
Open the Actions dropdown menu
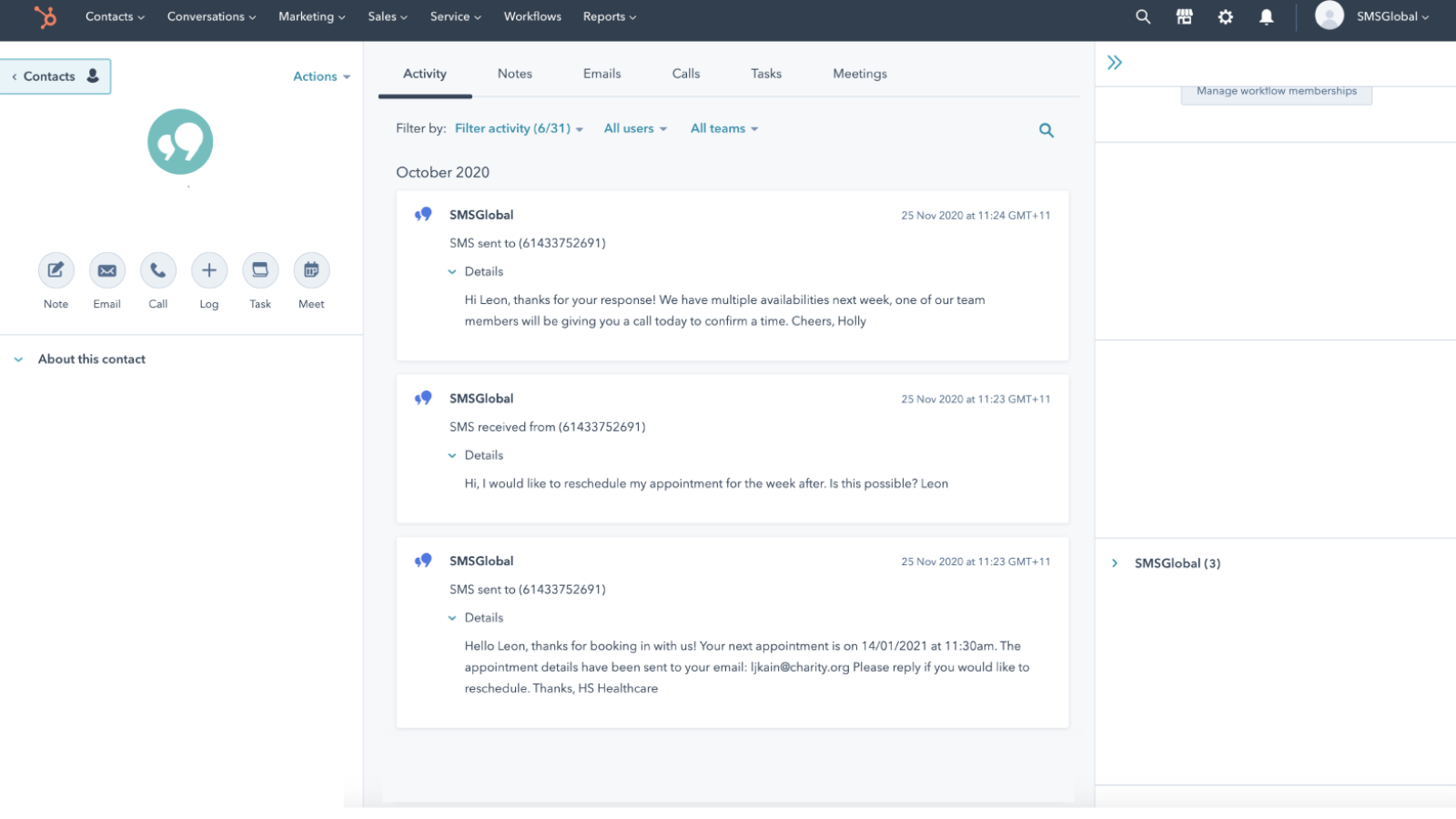pyautogui.click(x=320, y=76)
